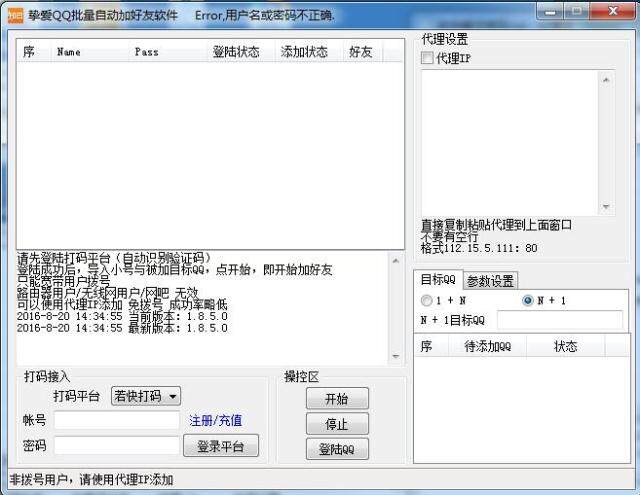The width and height of the screenshot is (640, 495).
Task: Click the Name column header
Action: [89, 51]
